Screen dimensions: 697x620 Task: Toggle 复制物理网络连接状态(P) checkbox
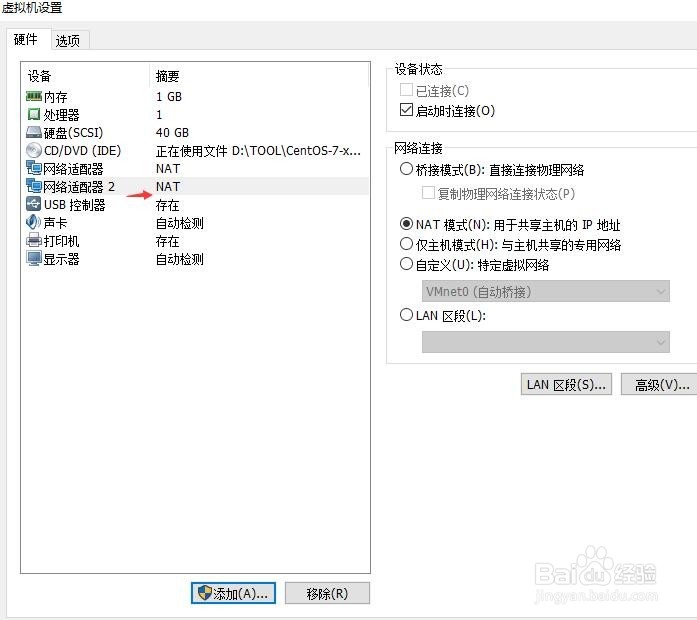428,193
